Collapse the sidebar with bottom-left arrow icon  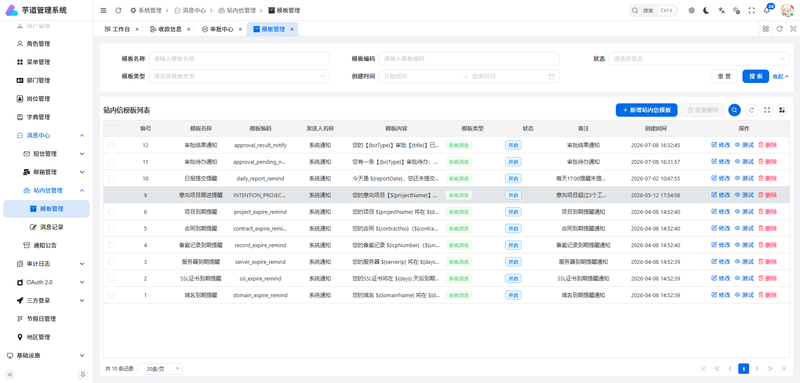pyautogui.click(x=10, y=375)
